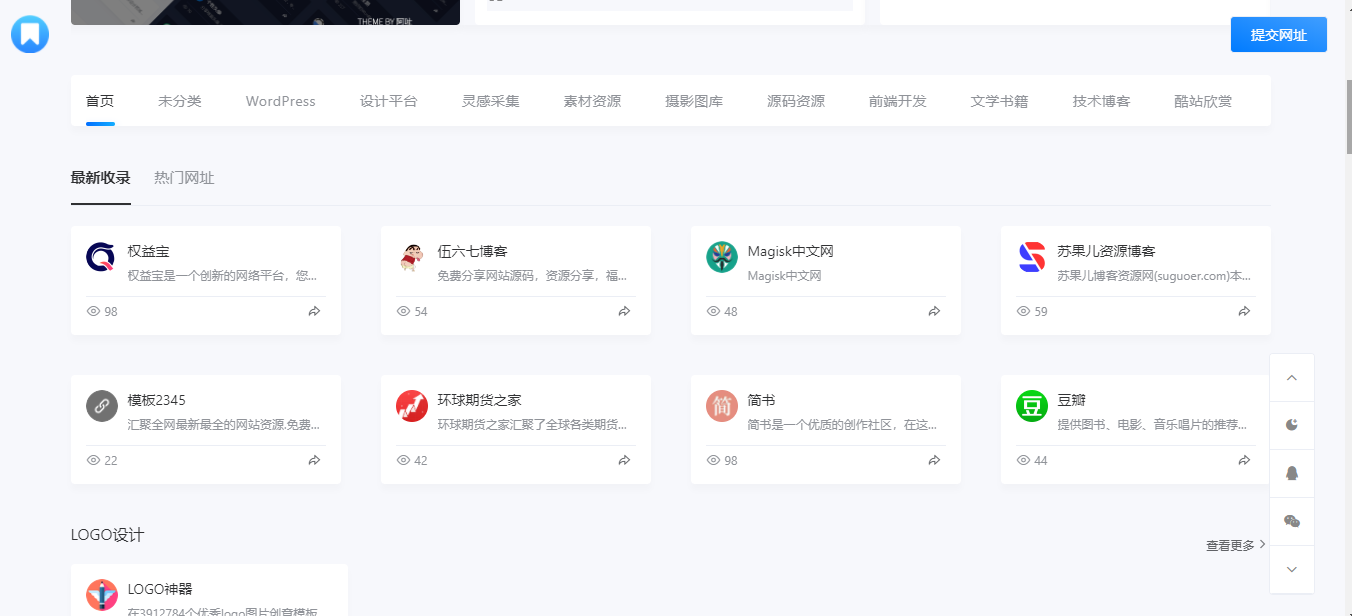Open the 摄影图库 category tab

694,101
